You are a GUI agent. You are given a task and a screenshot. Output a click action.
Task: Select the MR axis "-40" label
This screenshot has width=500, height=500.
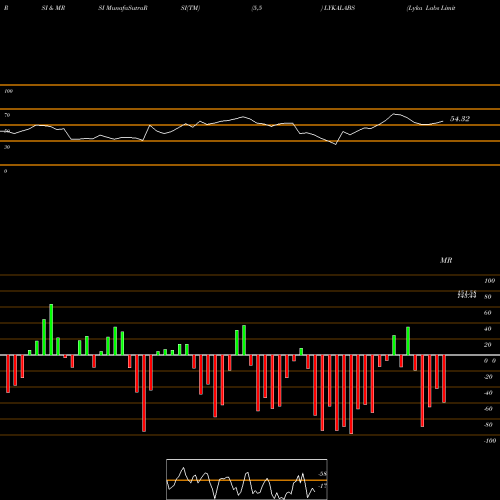click(x=488, y=393)
